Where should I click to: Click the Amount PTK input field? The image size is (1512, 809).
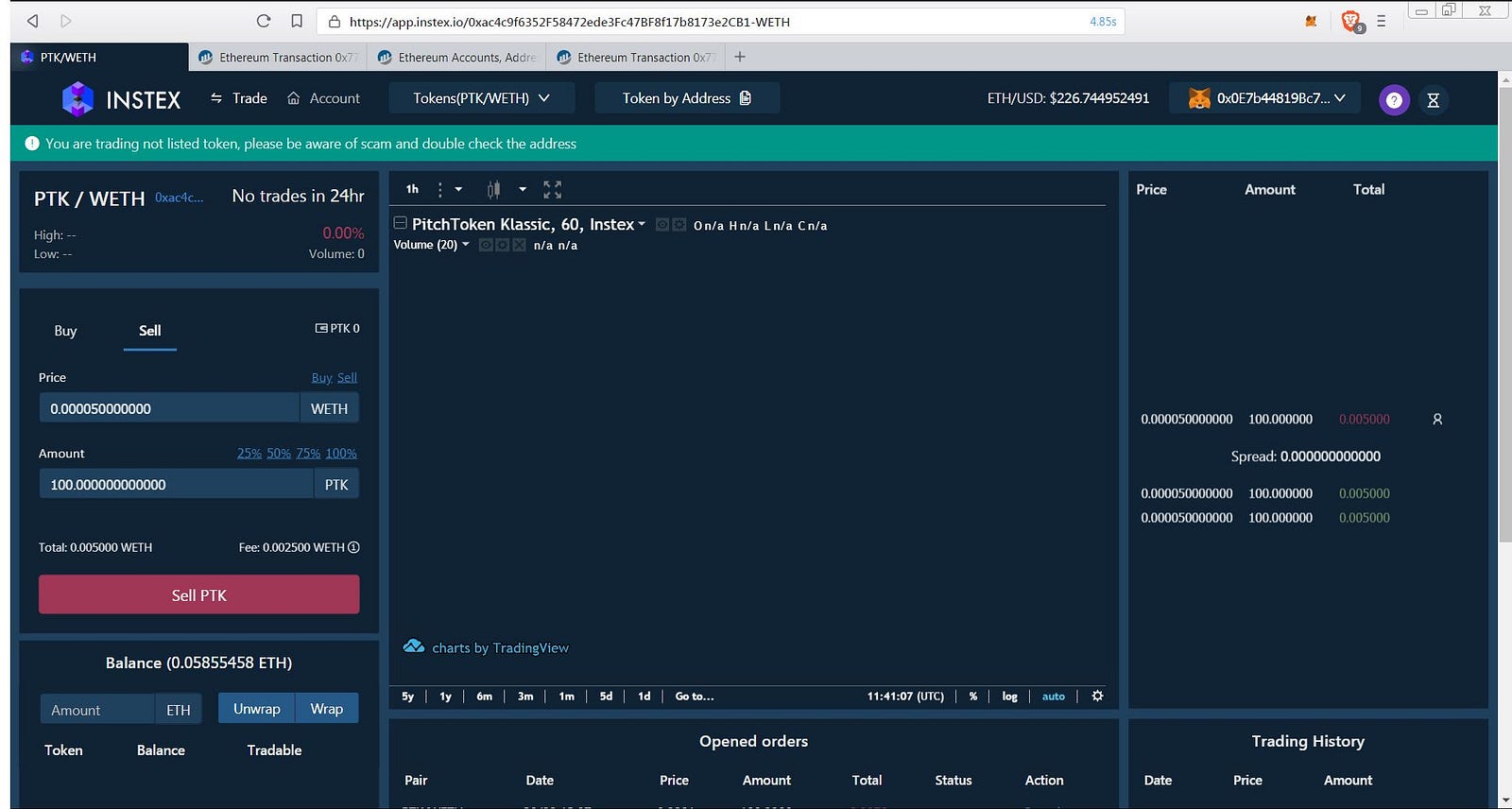pos(176,484)
